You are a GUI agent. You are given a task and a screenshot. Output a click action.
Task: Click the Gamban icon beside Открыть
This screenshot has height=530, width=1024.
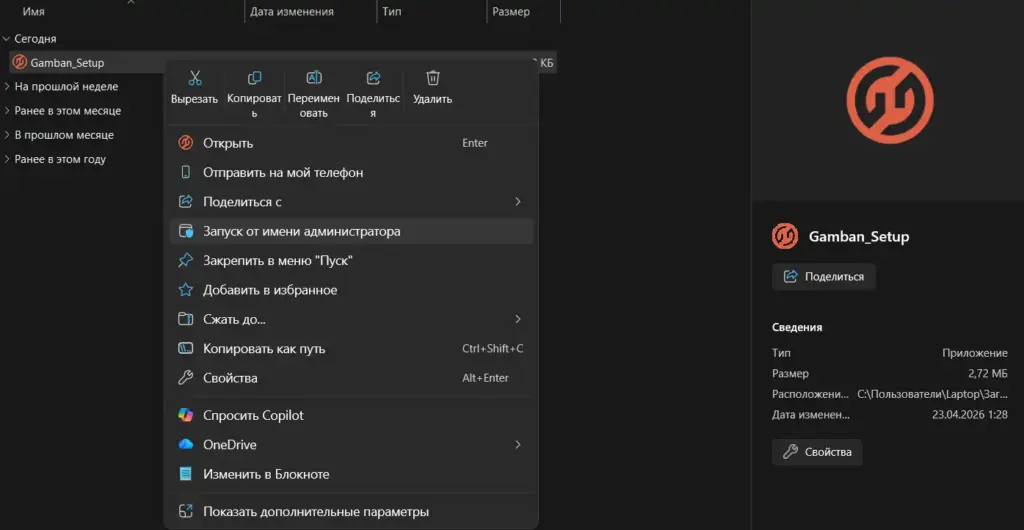click(x=185, y=143)
